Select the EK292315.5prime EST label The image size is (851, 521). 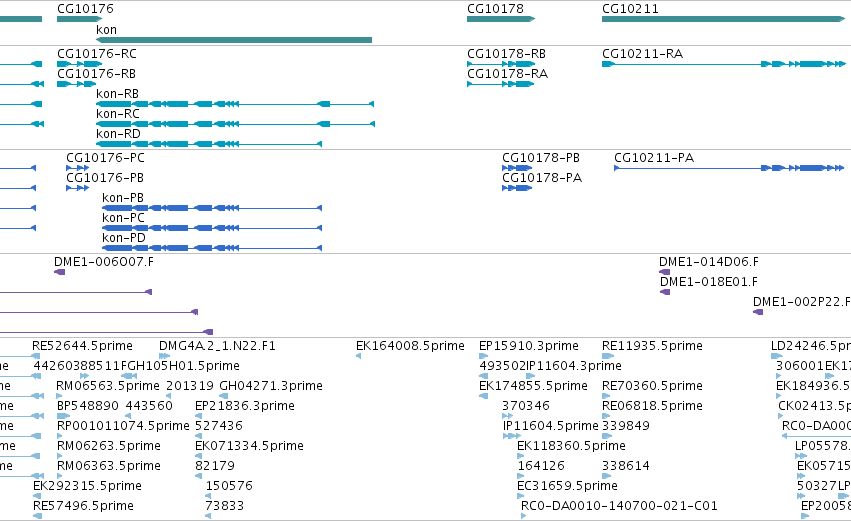(87, 486)
